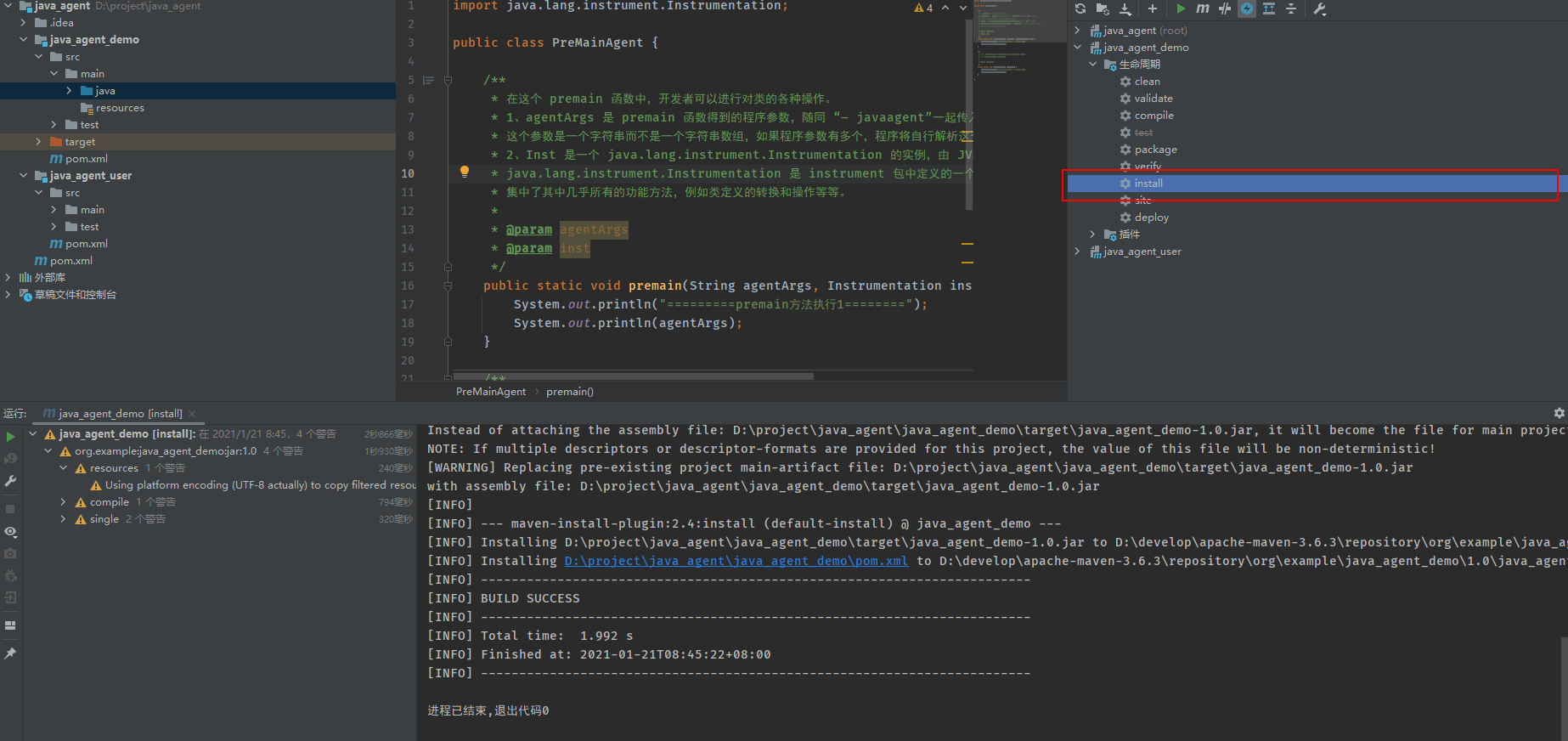Toggle Maven offline mode
The height and width of the screenshot is (741, 1568).
(x=1247, y=8)
